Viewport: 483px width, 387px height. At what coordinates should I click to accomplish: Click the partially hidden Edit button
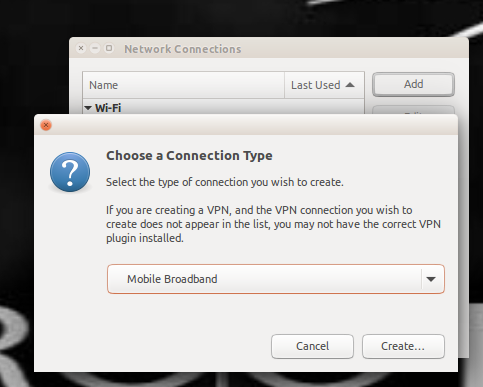(413, 110)
